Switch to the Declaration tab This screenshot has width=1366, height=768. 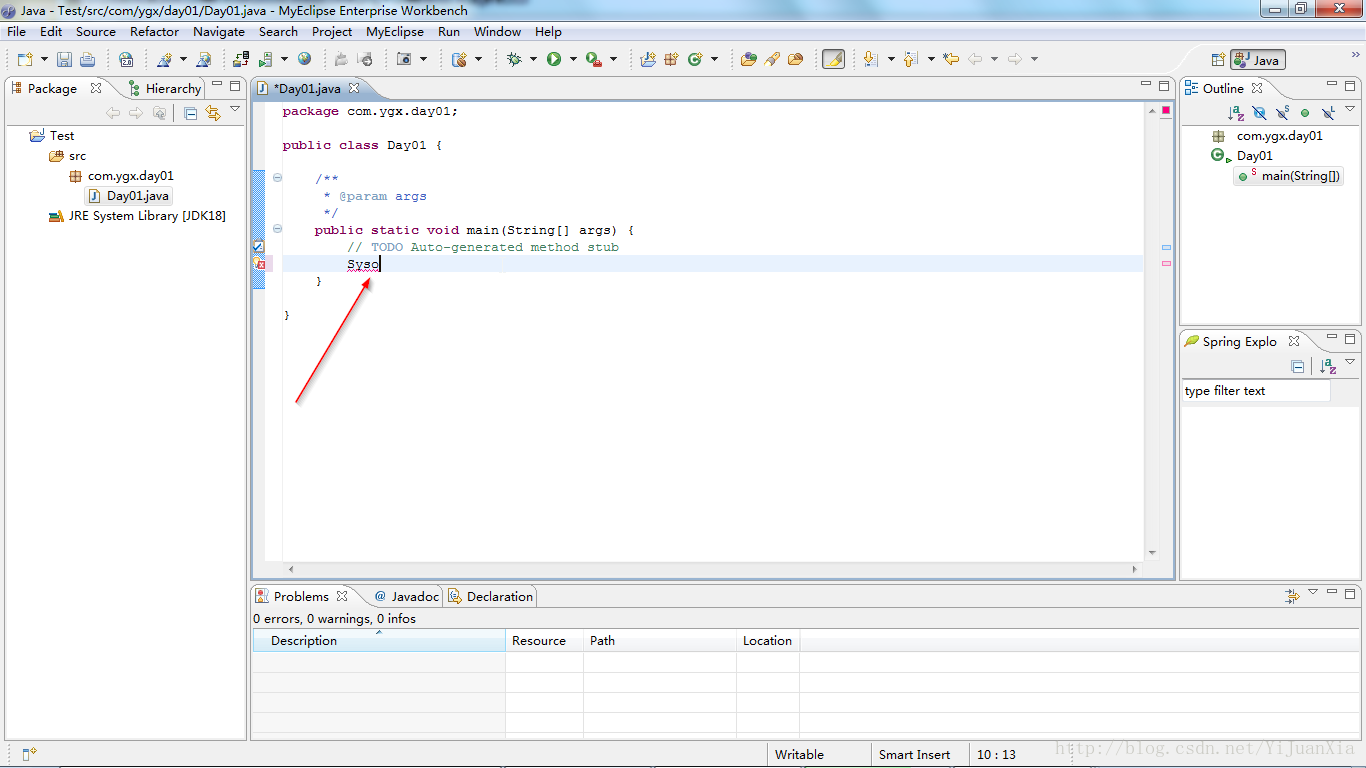pos(491,596)
